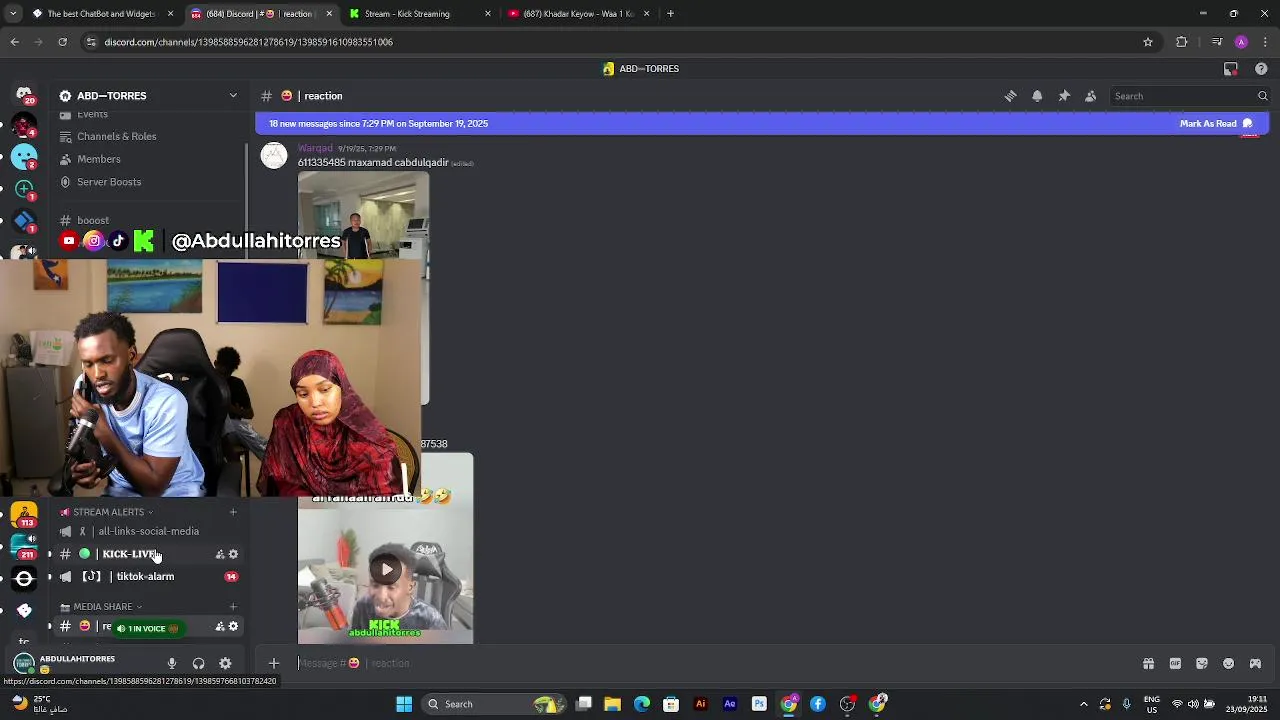Image resolution: width=1280 pixels, height=720 pixels.
Task: Show hidden system tray icons chevron
Action: pos(1084,704)
